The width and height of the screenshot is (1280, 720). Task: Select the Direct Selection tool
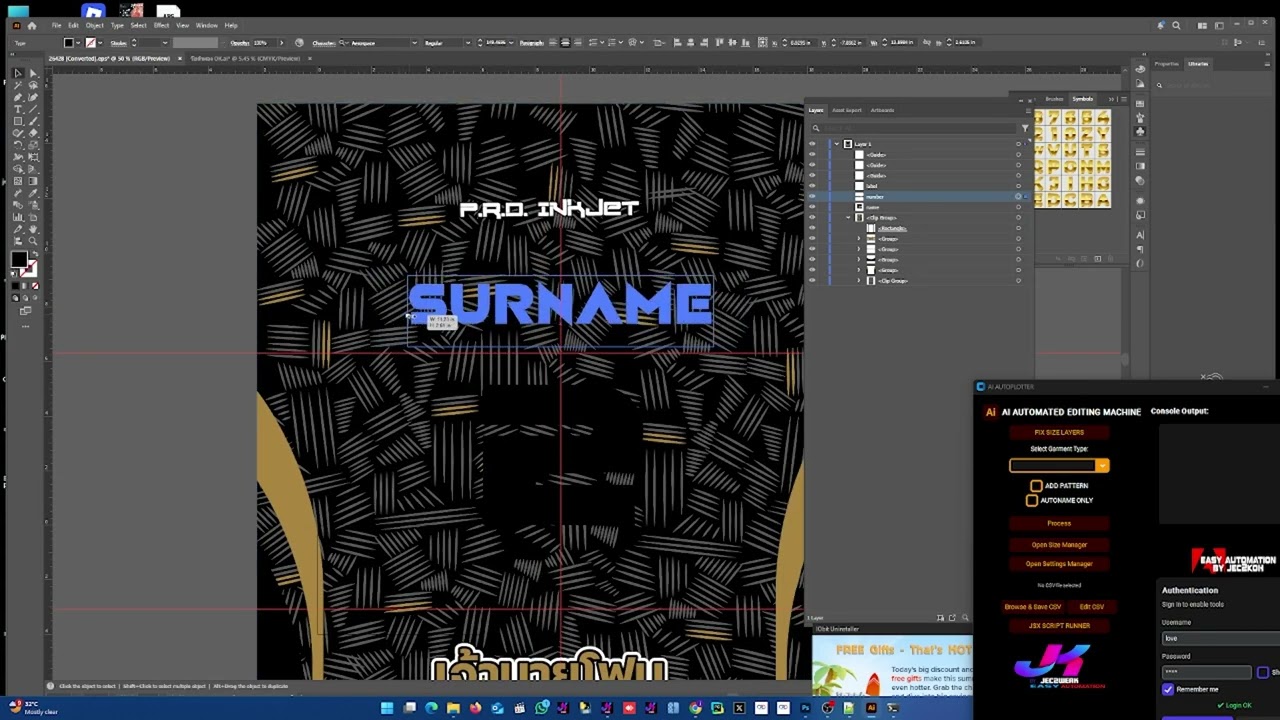[x=33, y=73]
